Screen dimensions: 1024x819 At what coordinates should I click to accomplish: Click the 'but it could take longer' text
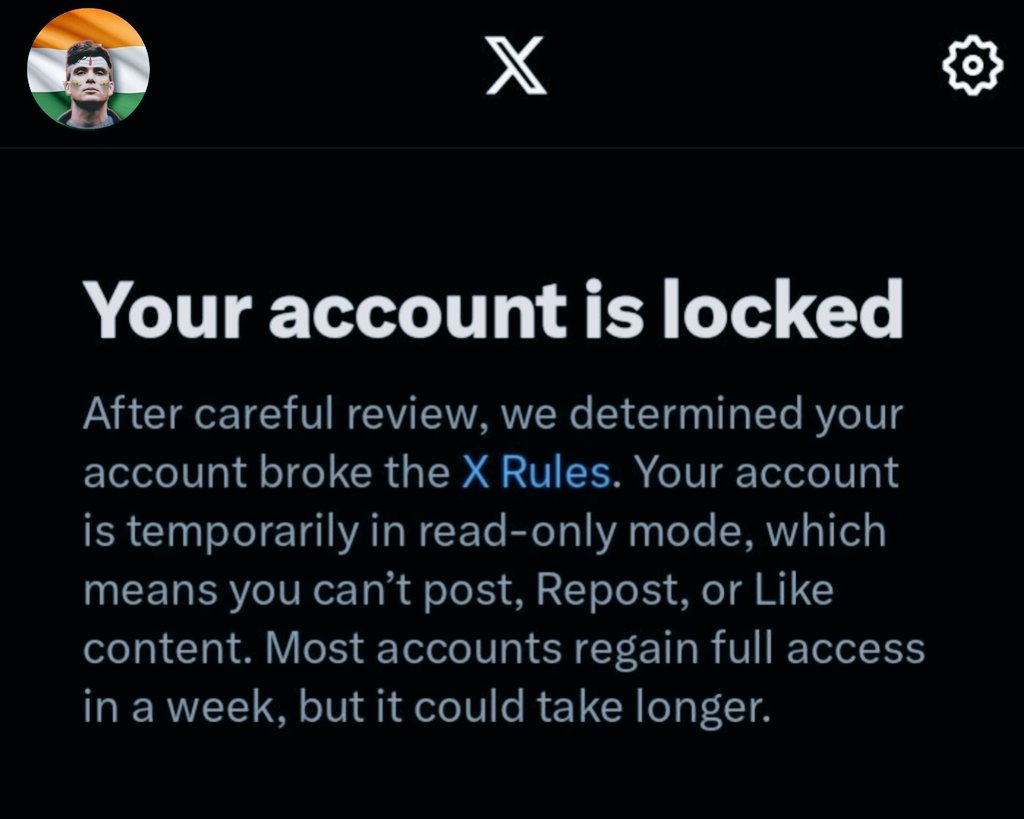(x=534, y=707)
